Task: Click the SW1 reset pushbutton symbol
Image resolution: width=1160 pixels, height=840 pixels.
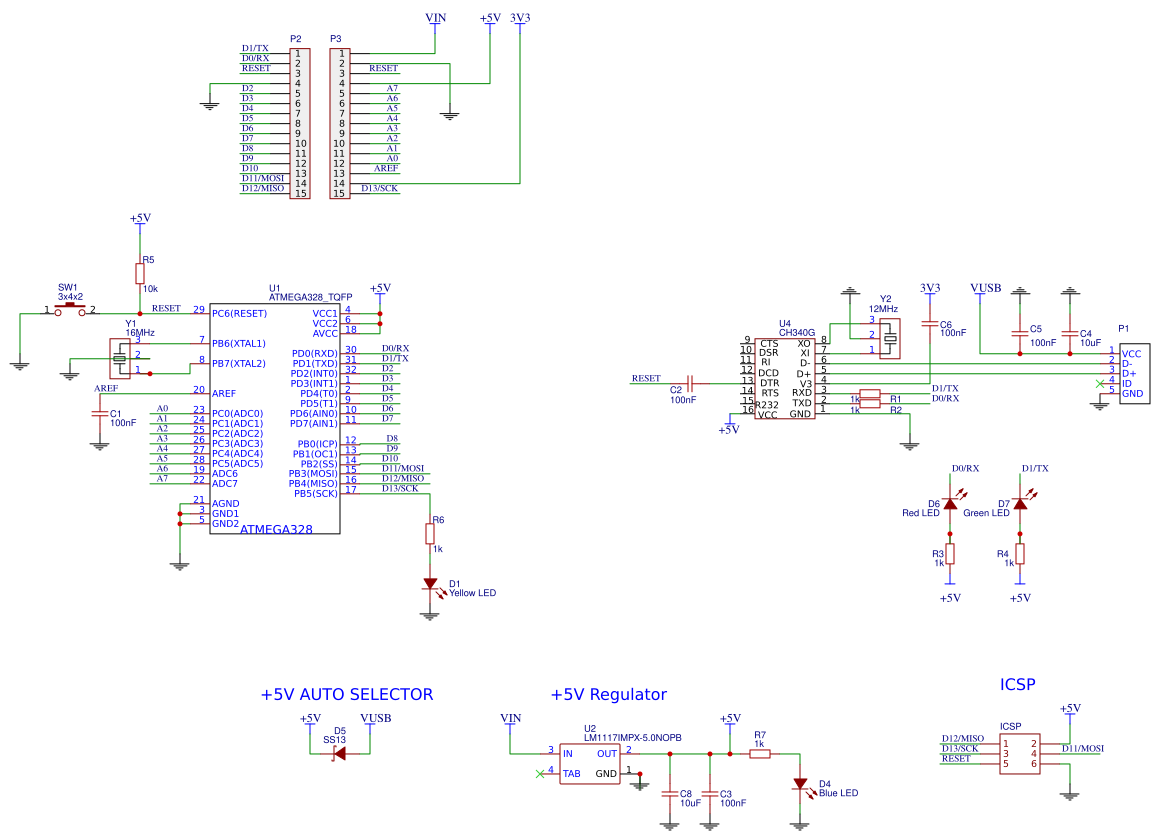Action: pyautogui.click(x=72, y=308)
